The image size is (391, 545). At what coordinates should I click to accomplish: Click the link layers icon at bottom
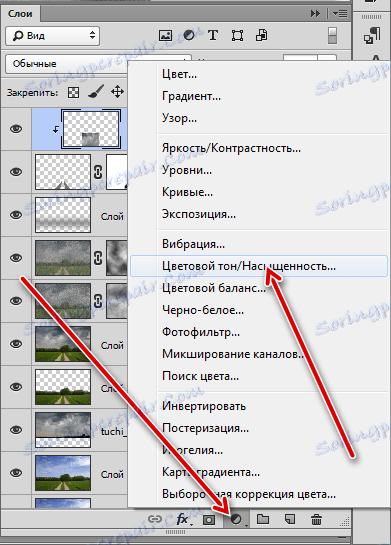[155, 519]
